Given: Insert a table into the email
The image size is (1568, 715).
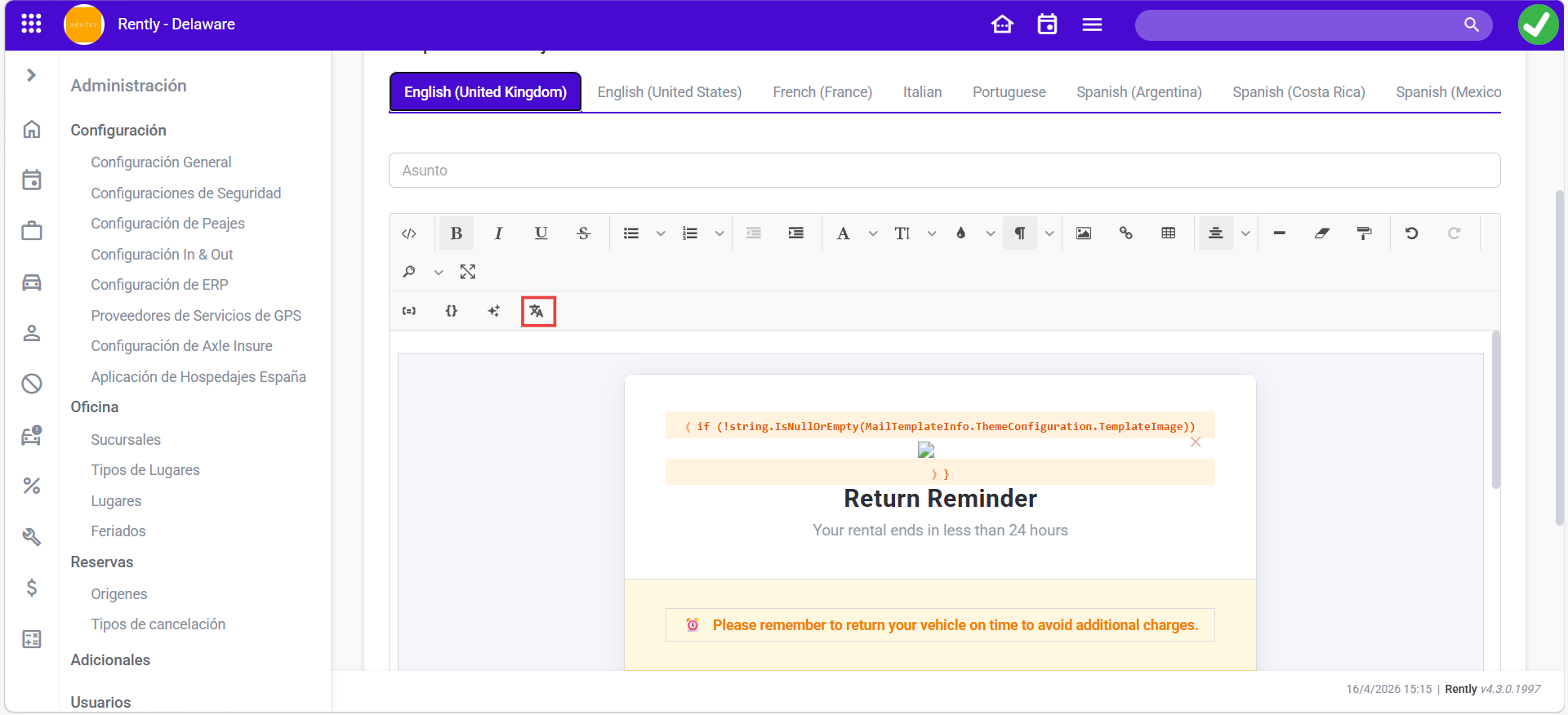Looking at the screenshot, I should tap(1168, 233).
